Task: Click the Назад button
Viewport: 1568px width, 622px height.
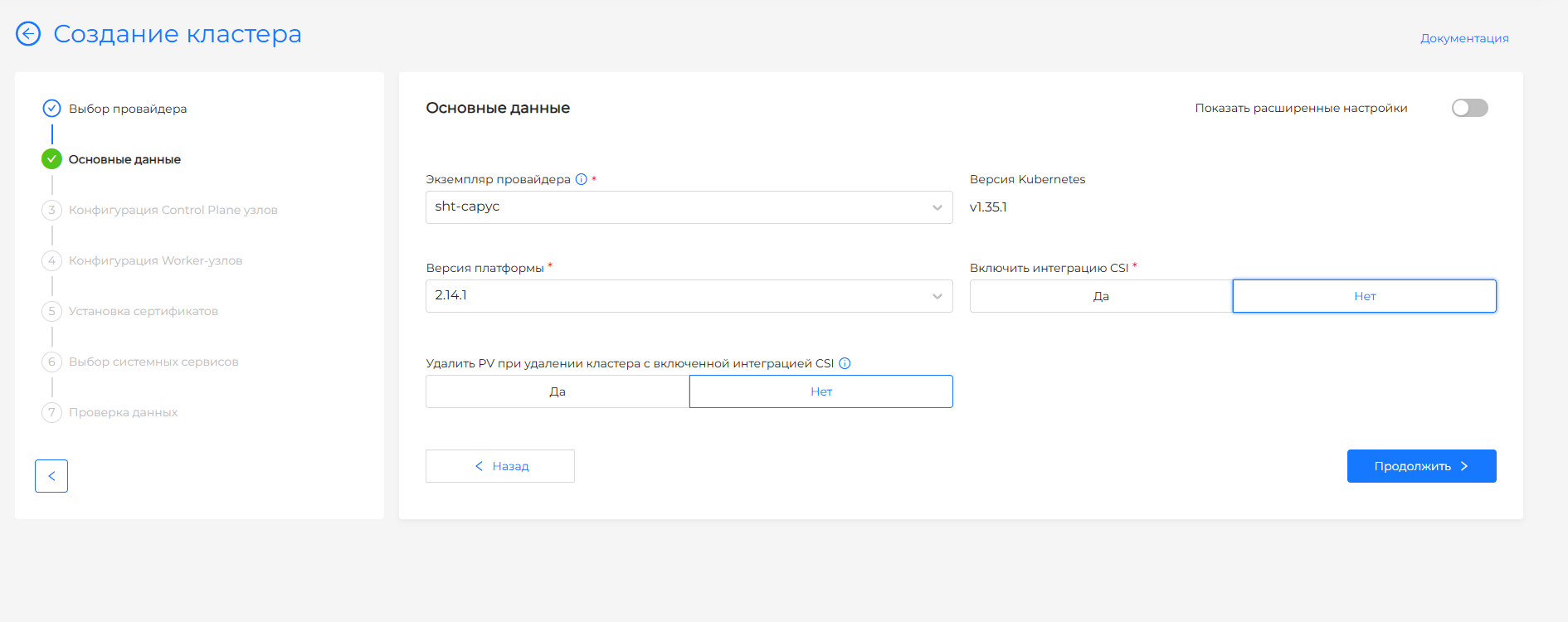Action: coord(500,466)
